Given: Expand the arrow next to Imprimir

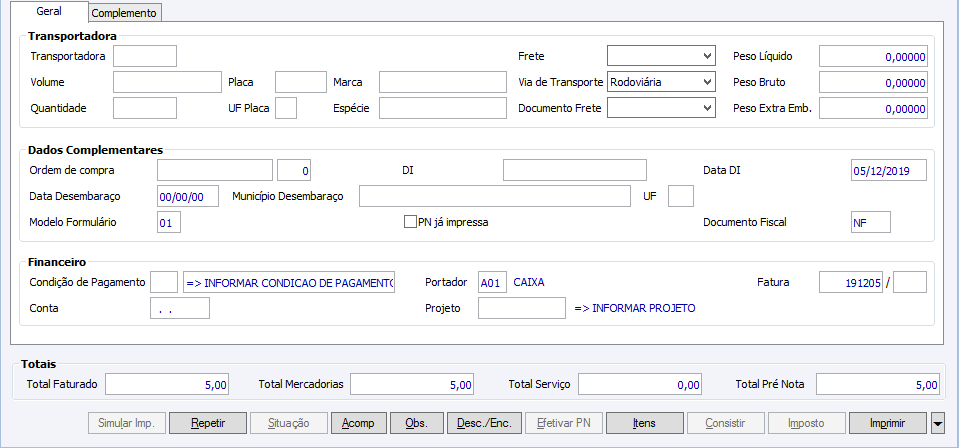Looking at the screenshot, I should (x=938, y=423).
